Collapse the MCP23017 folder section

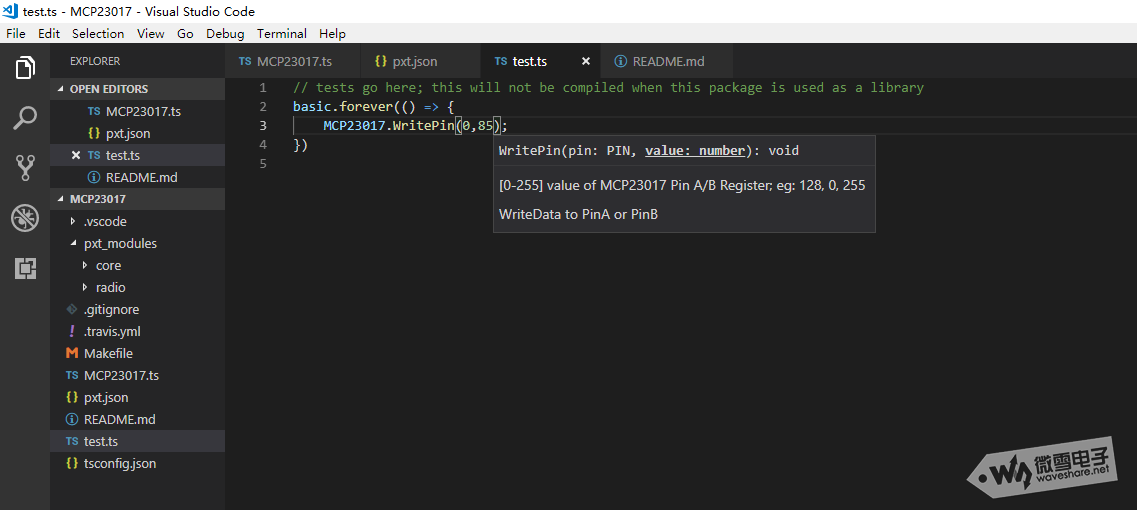click(138, 199)
